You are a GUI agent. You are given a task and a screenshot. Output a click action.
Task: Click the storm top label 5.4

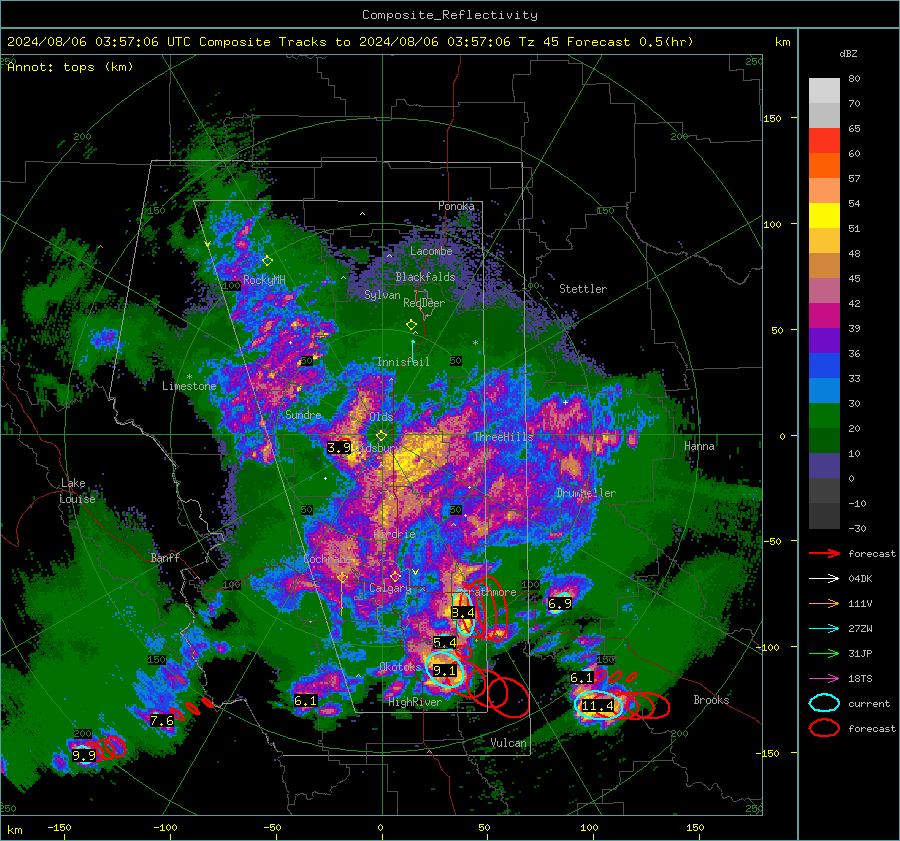coord(445,642)
